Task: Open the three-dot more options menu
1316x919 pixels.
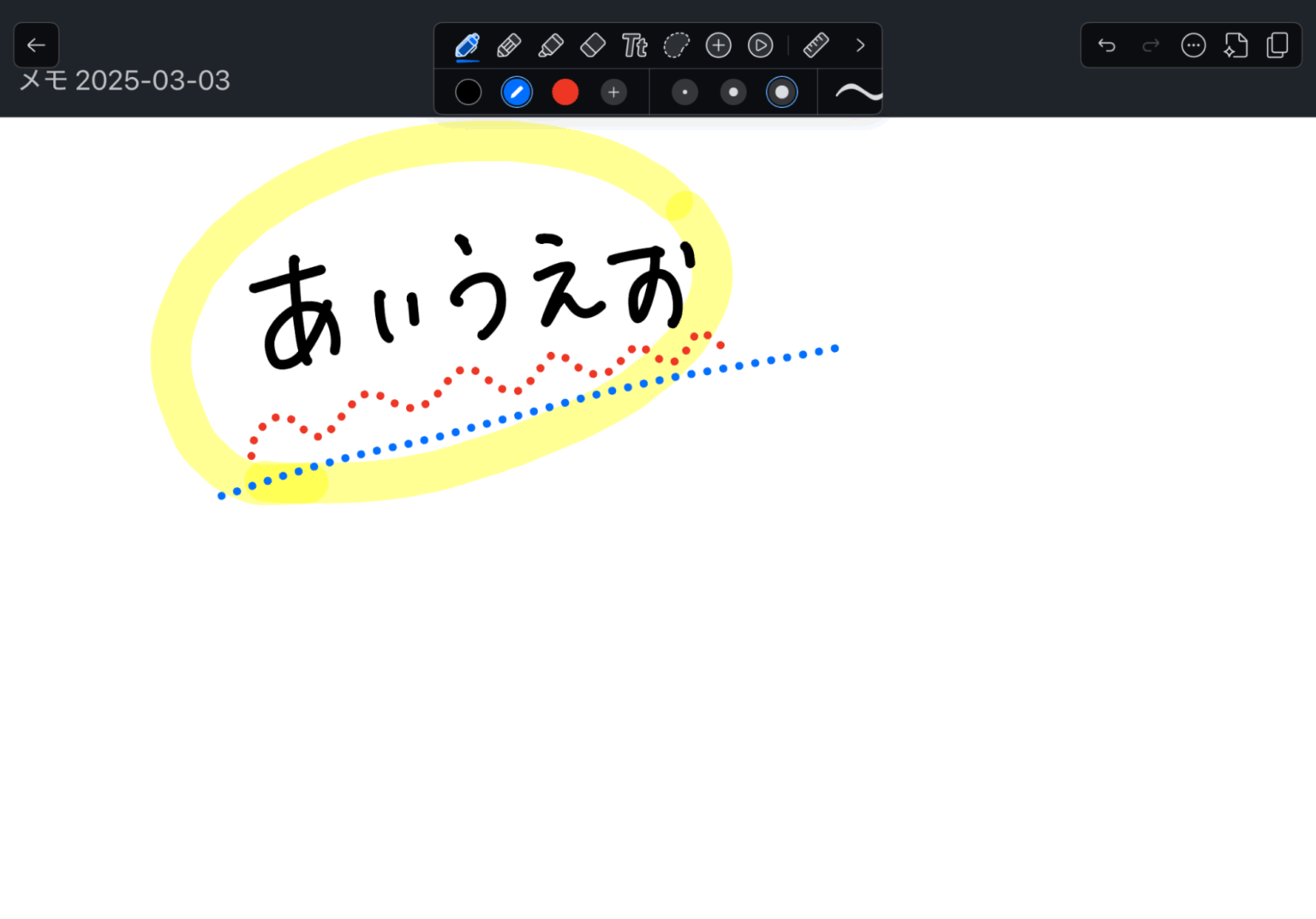Action: (x=1193, y=45)
